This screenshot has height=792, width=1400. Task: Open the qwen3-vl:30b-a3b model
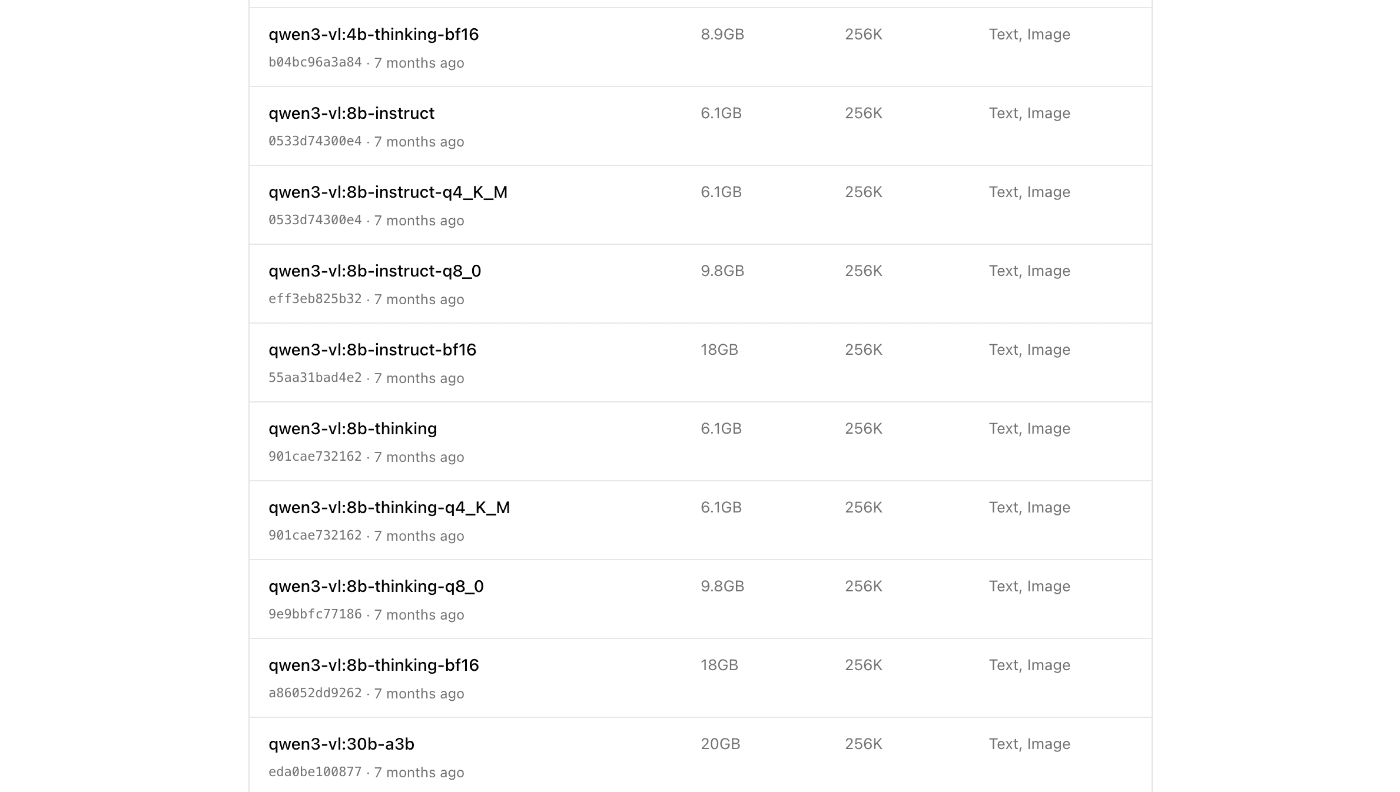click(x=341, y=745)
